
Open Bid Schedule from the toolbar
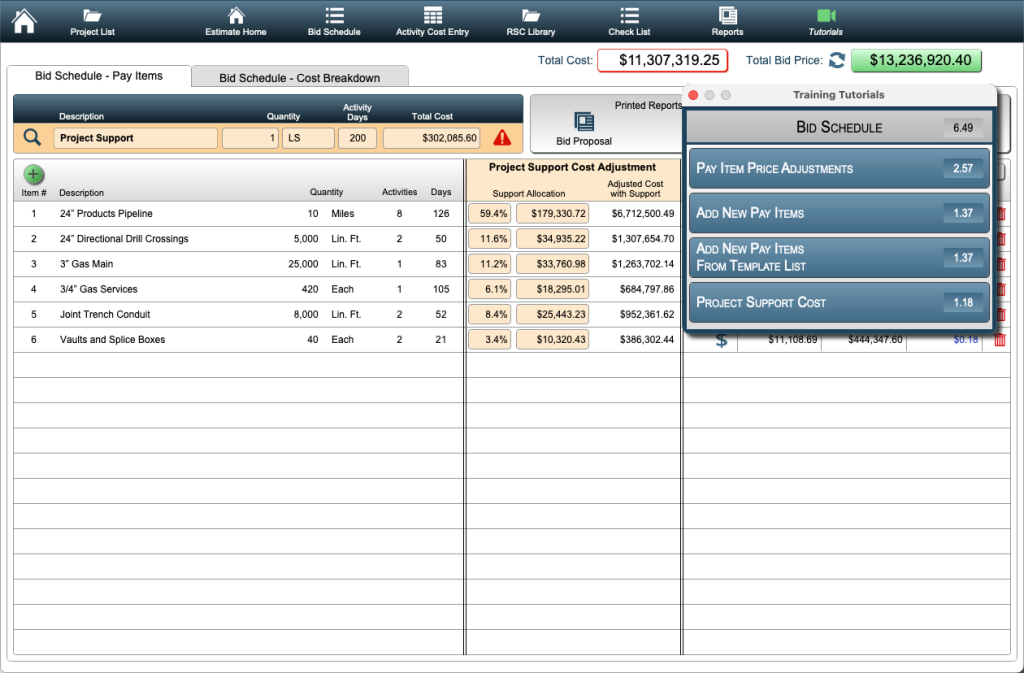click(x=334, y=22)
